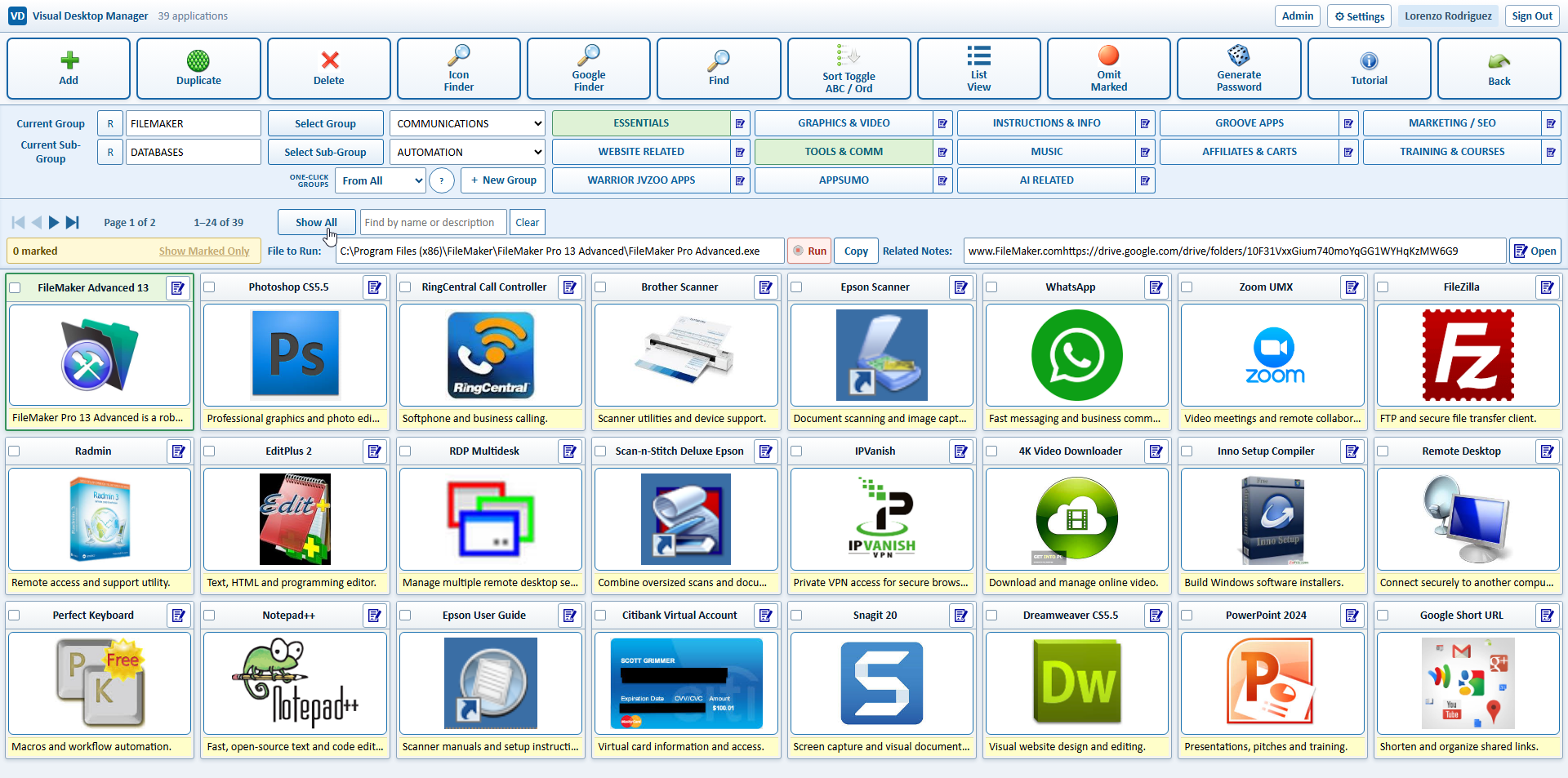Click the Show All button
1568x778 pixels.
316,222
